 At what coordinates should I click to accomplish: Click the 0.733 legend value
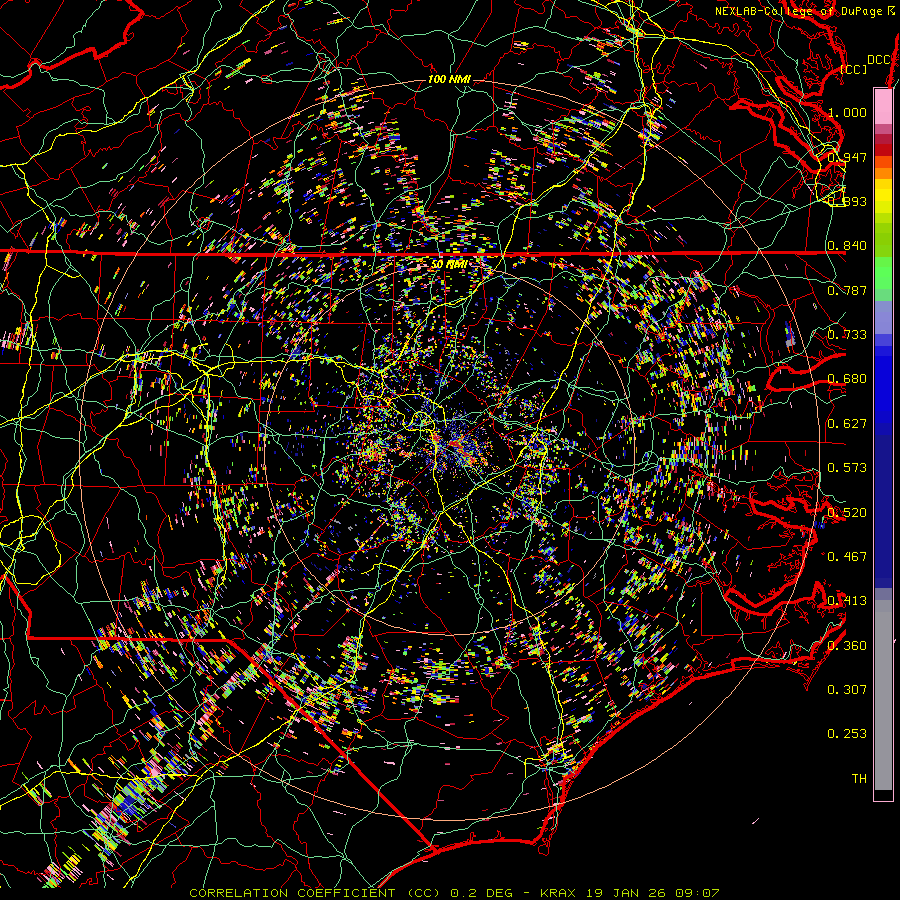(847, 335)
